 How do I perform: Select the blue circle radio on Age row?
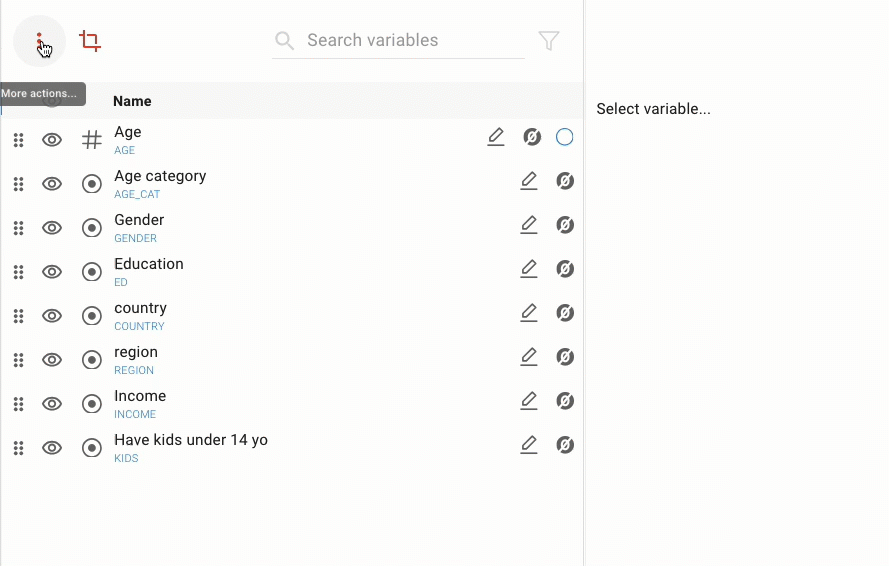click(565, 137)
